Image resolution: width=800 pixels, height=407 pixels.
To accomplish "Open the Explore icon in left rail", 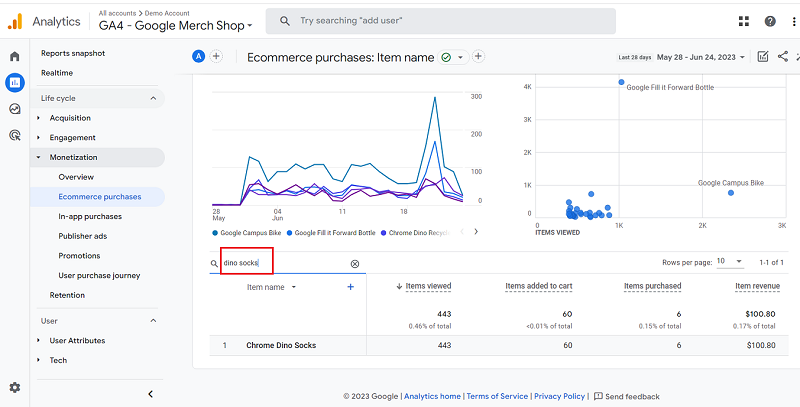I will 14,109.
